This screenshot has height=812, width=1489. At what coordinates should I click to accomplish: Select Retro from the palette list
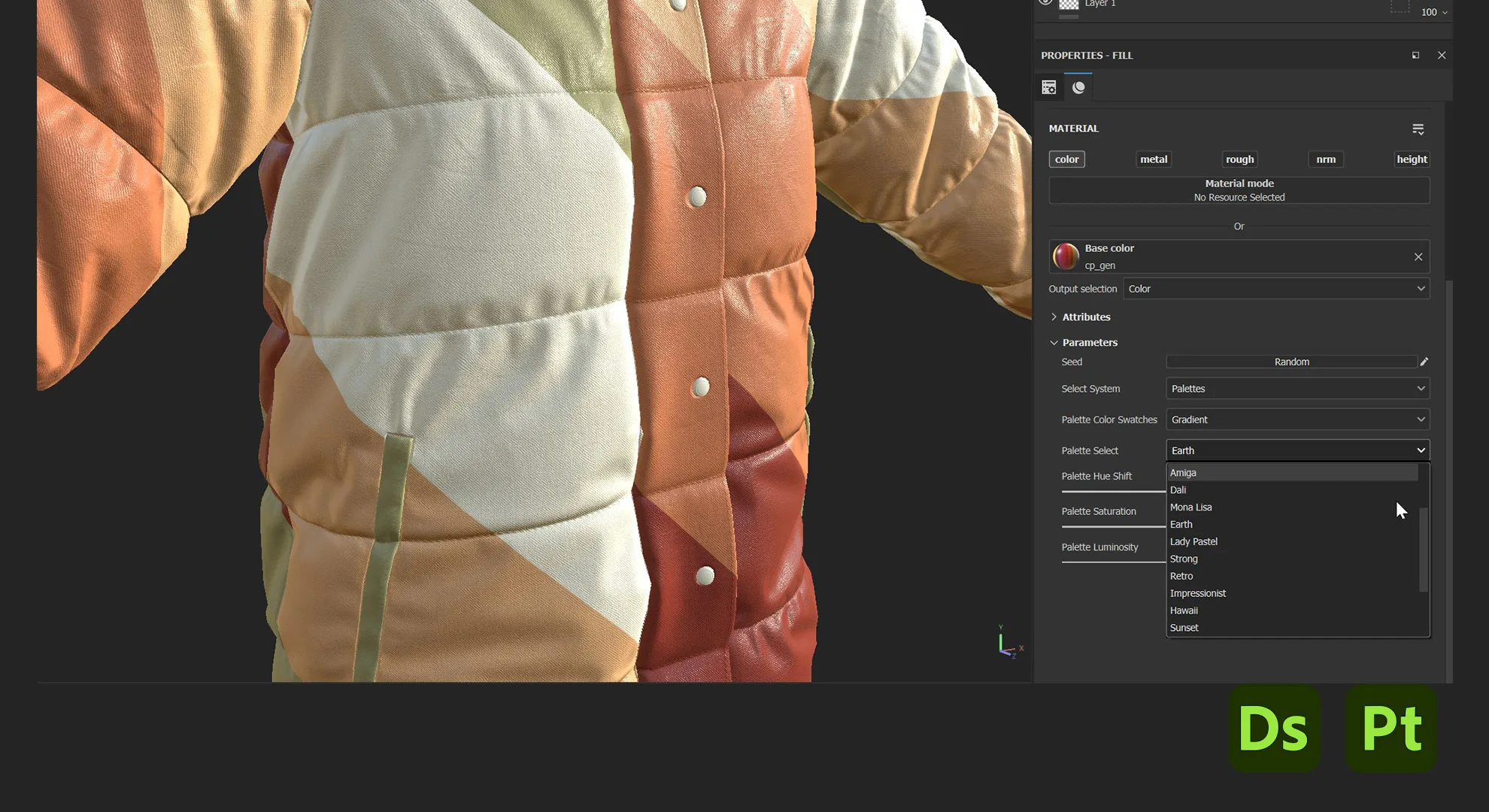pos(1181,575)
